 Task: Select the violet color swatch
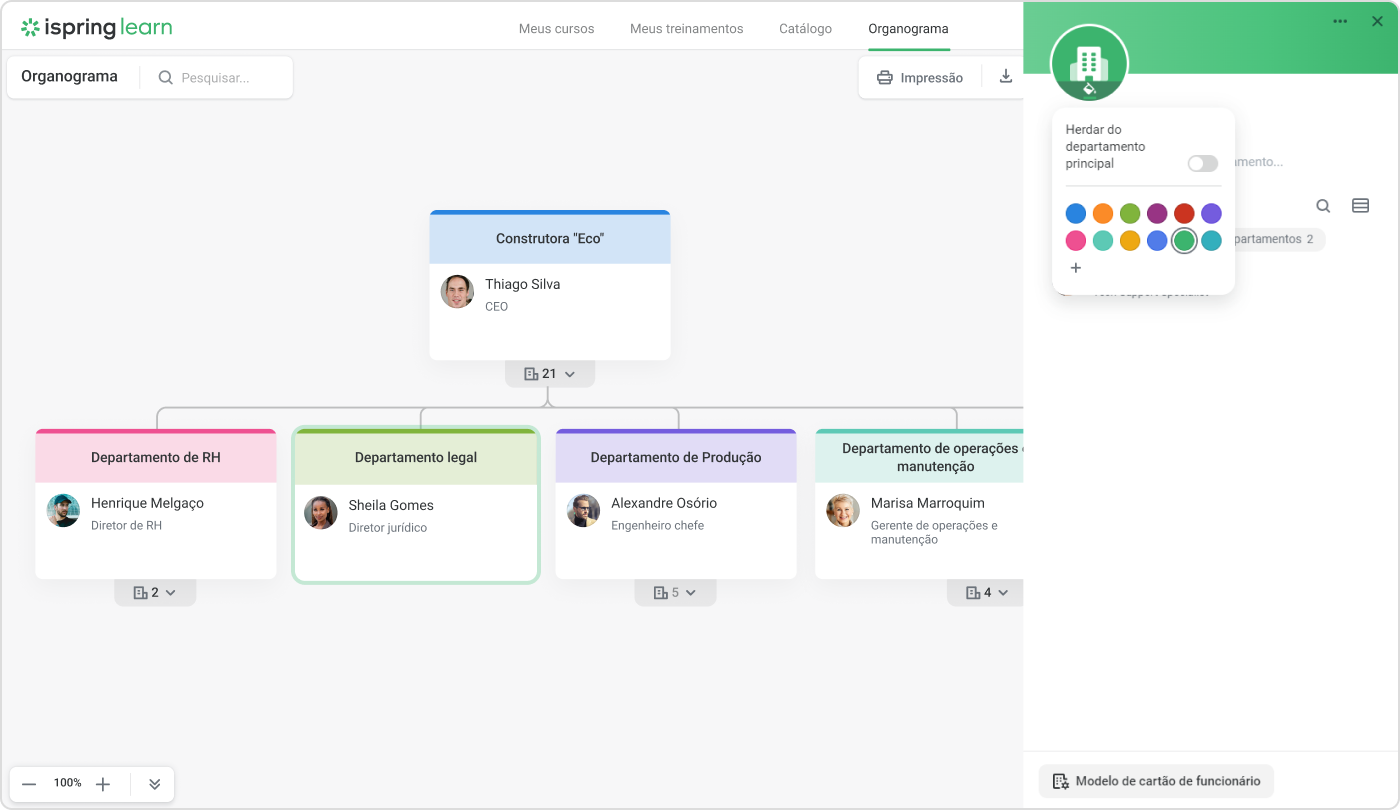coord(1211,213)
